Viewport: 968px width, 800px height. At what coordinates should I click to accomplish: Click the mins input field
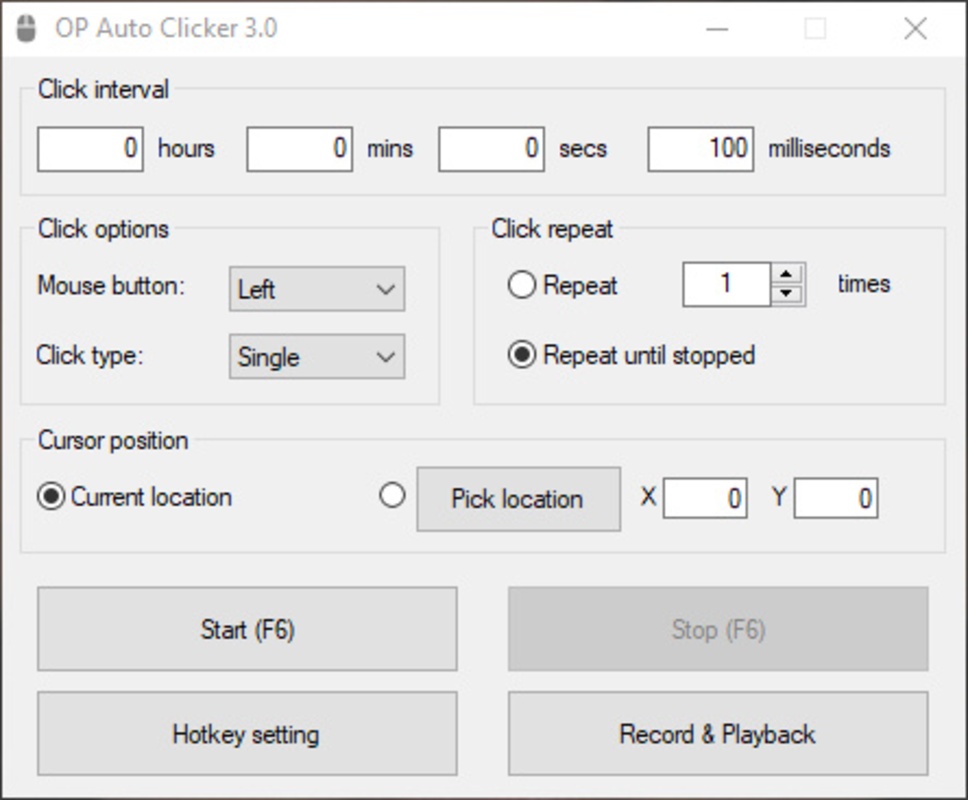click(x=299, y=149)
